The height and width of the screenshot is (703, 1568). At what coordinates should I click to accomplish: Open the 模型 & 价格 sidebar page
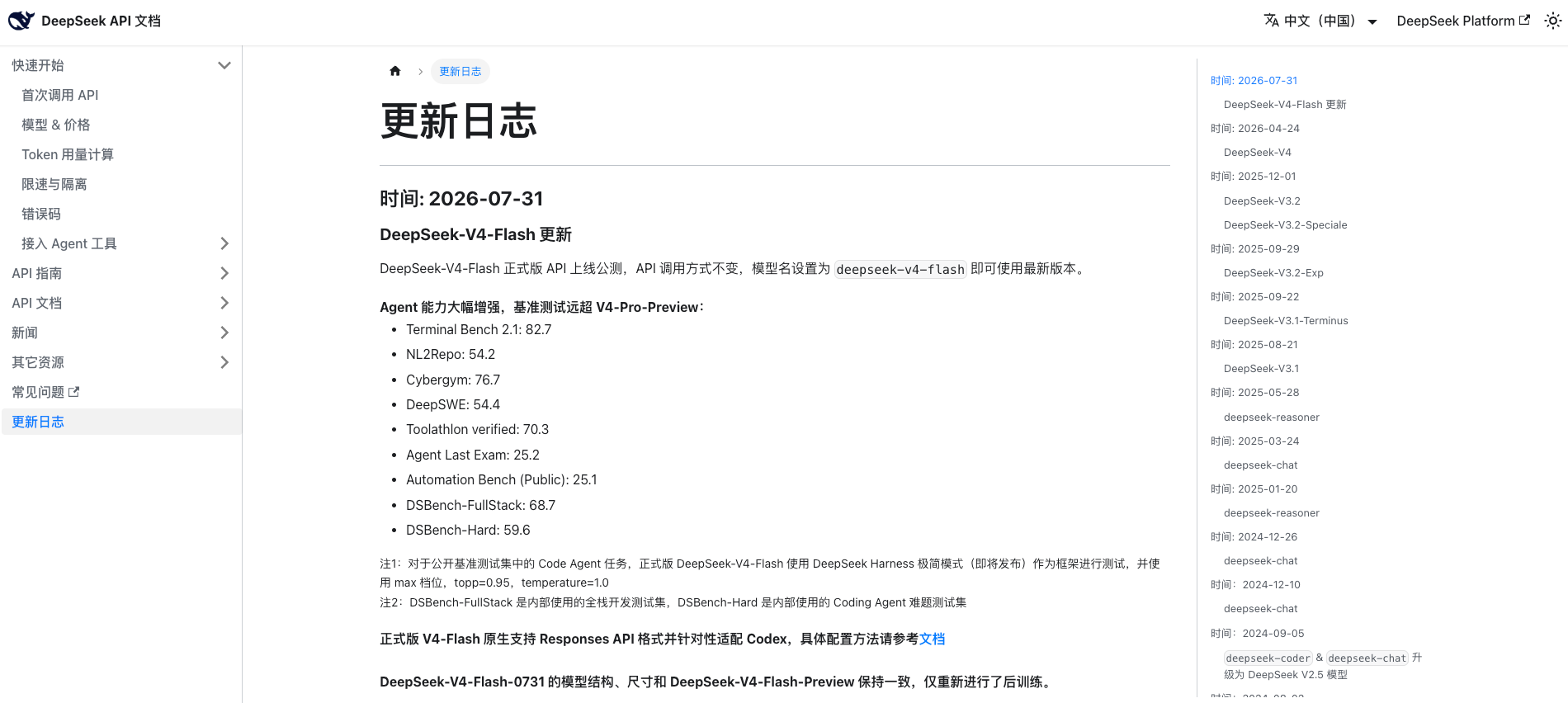[56, 125]
